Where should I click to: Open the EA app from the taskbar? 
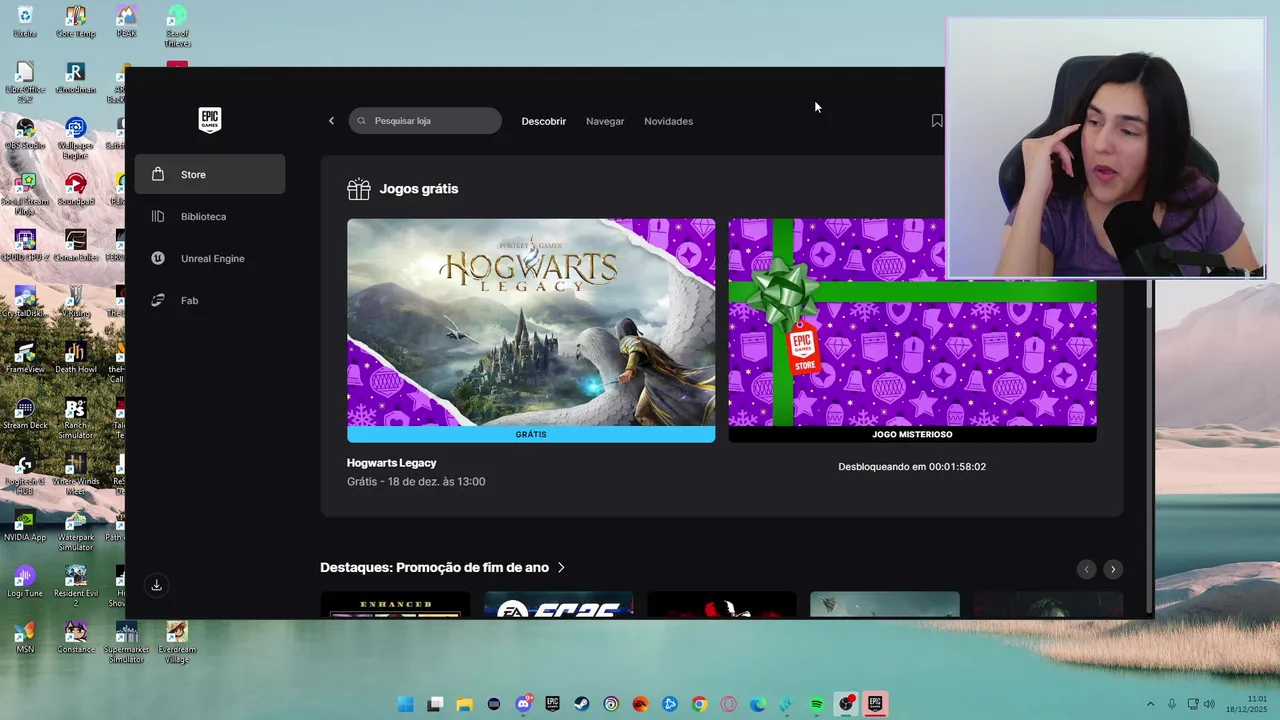[x=641, y=704]
